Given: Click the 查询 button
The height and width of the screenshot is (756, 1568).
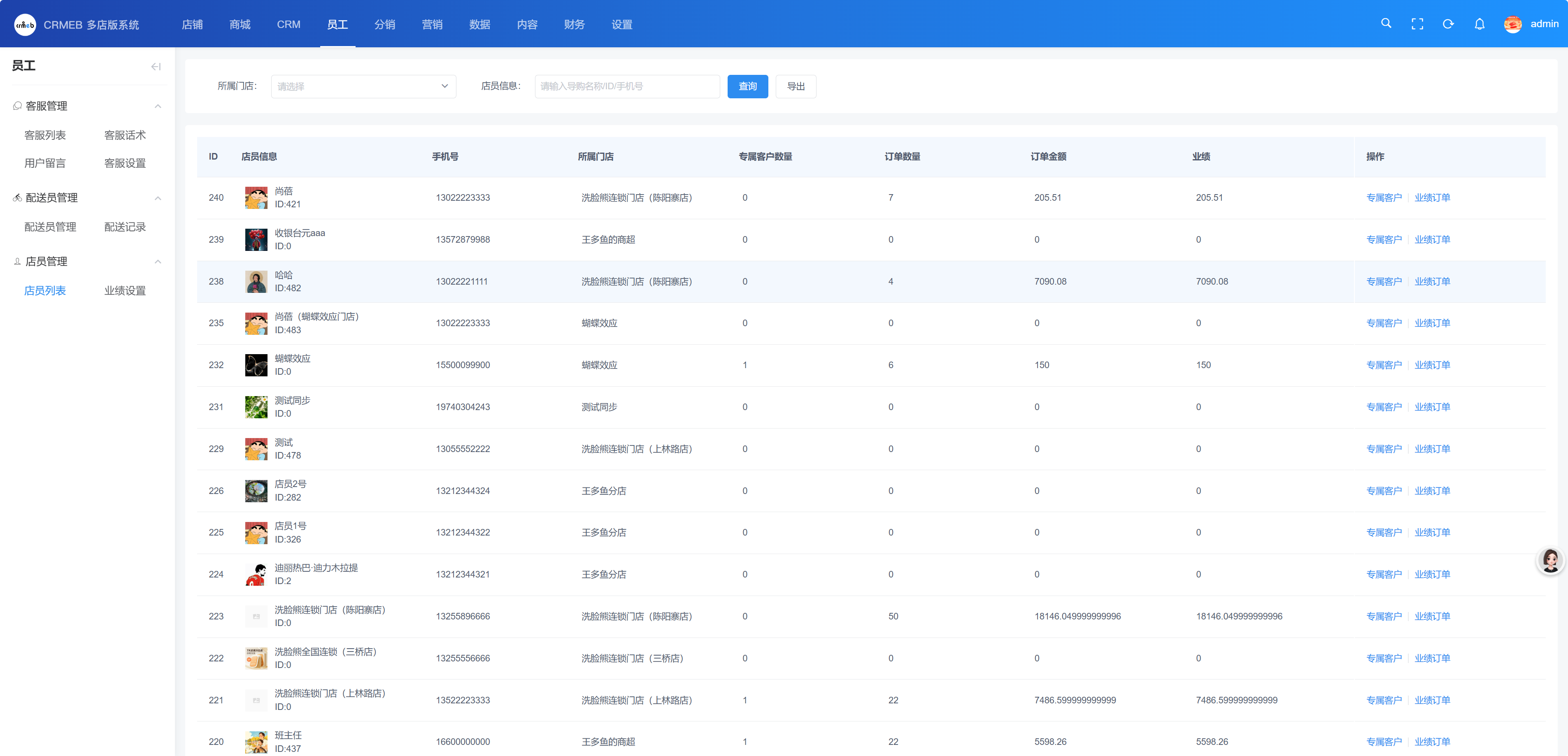Looking at the screenshot, I should pos(747,86).
